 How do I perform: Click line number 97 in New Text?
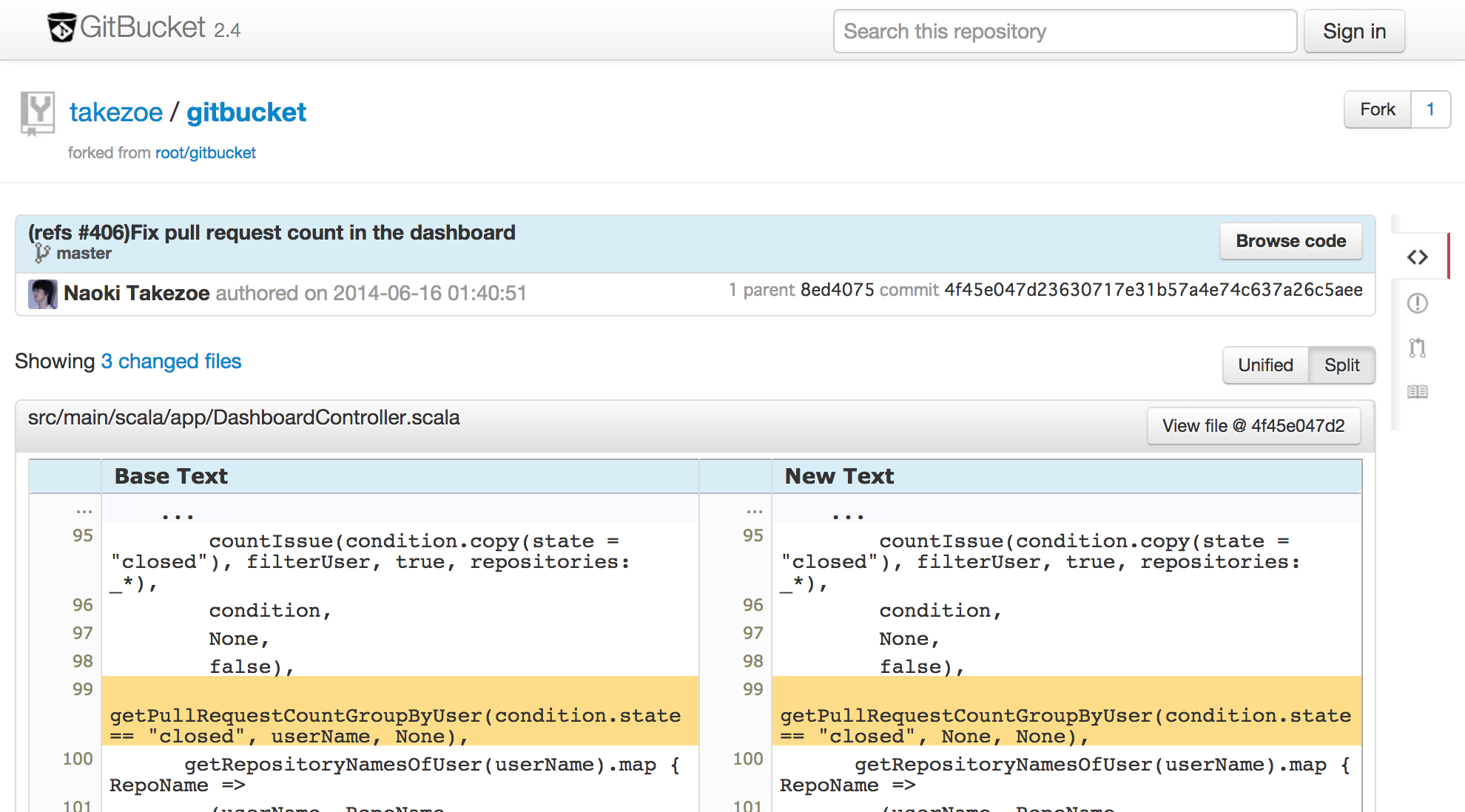(x=753, y=633)
